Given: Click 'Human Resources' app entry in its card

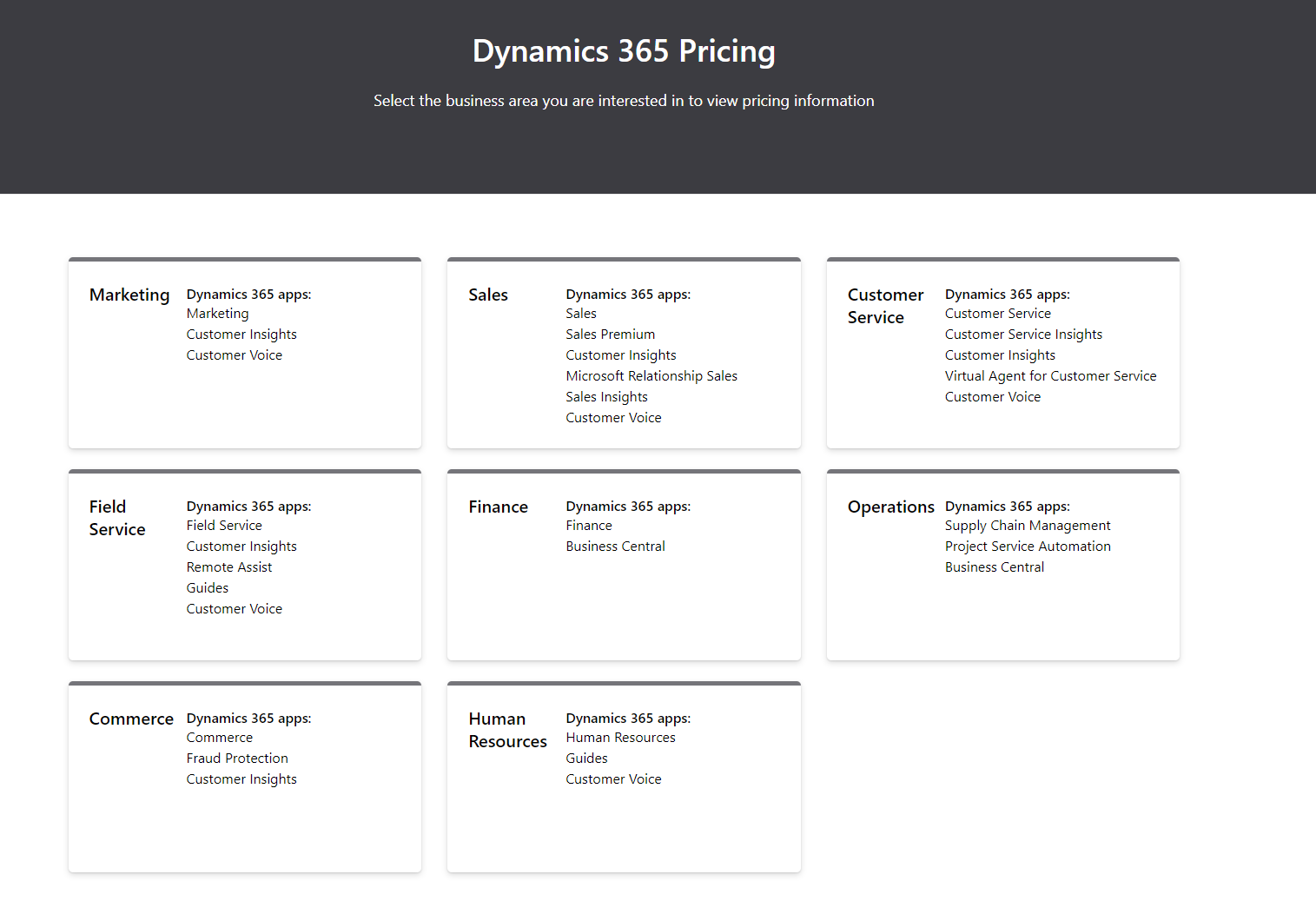Looking at the screenshot, I should click(621, 738).
